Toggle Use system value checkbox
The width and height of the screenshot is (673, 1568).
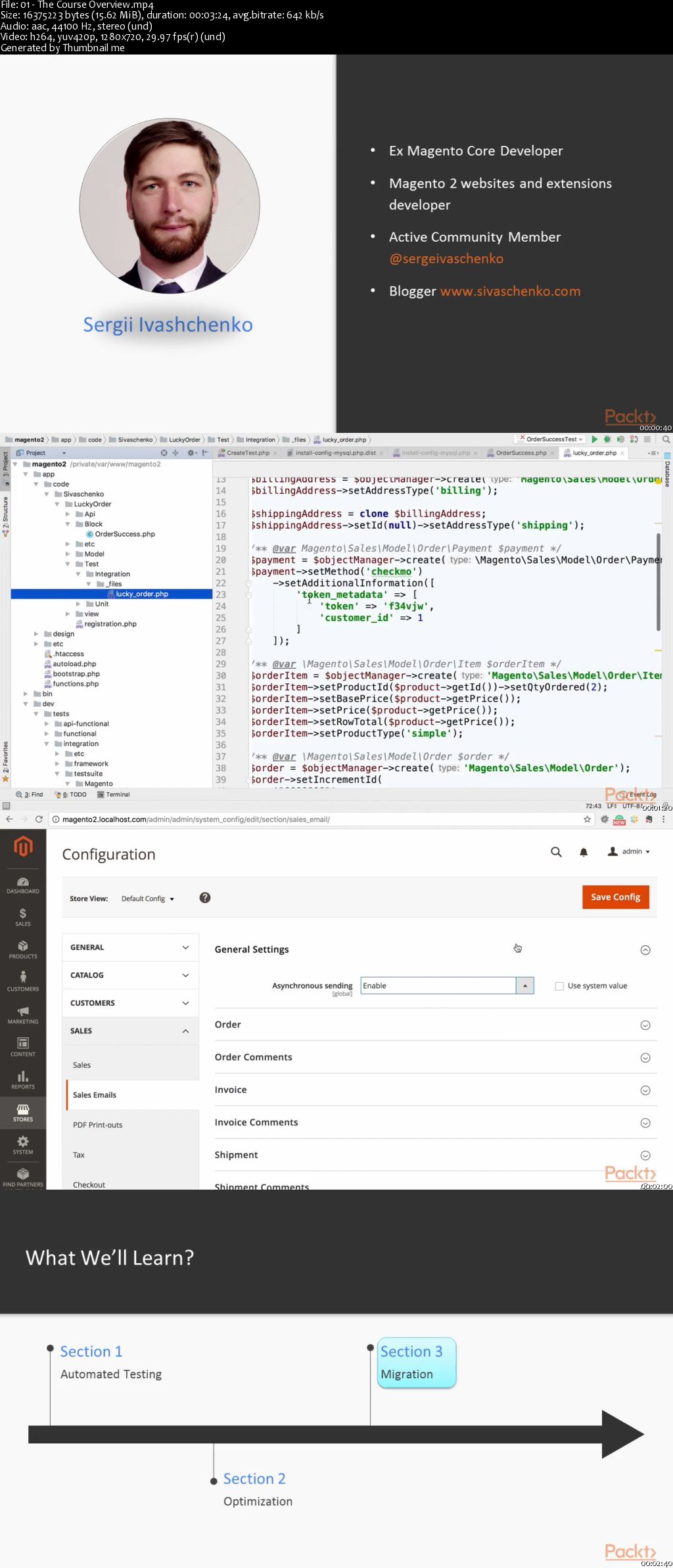(559, 986)
